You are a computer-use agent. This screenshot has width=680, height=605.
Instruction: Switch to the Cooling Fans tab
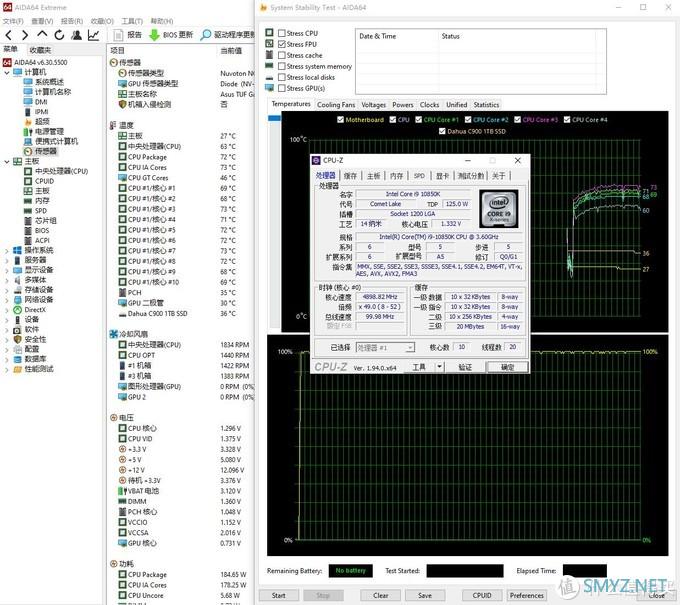tap(336, 105)
